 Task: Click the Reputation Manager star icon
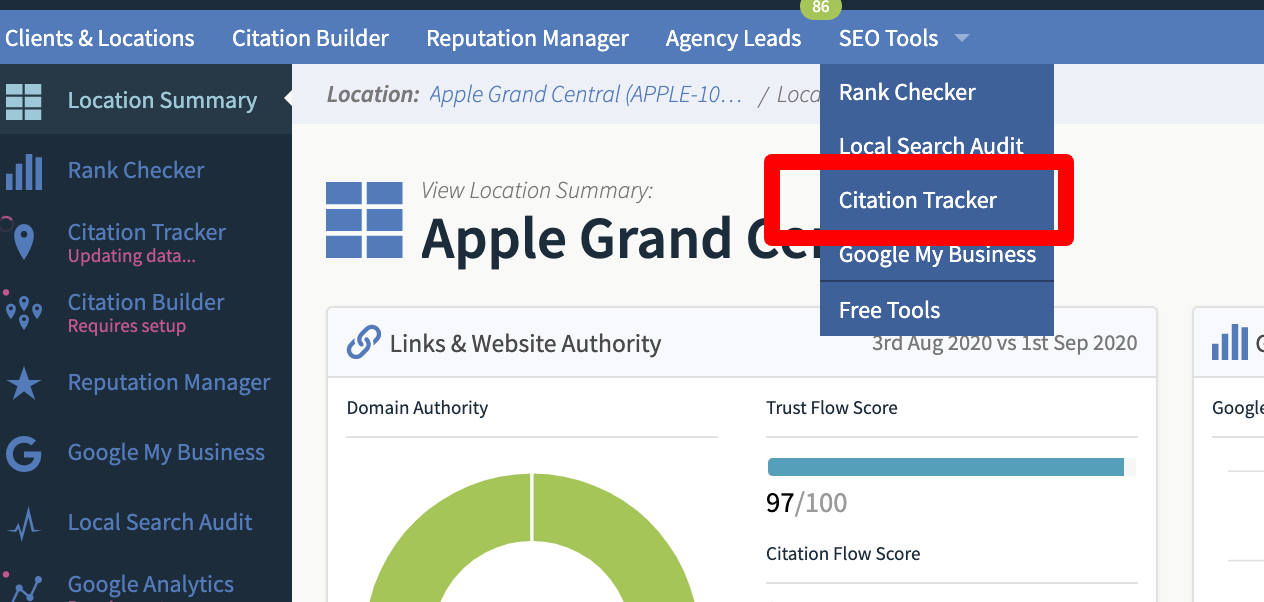[24, 383]
